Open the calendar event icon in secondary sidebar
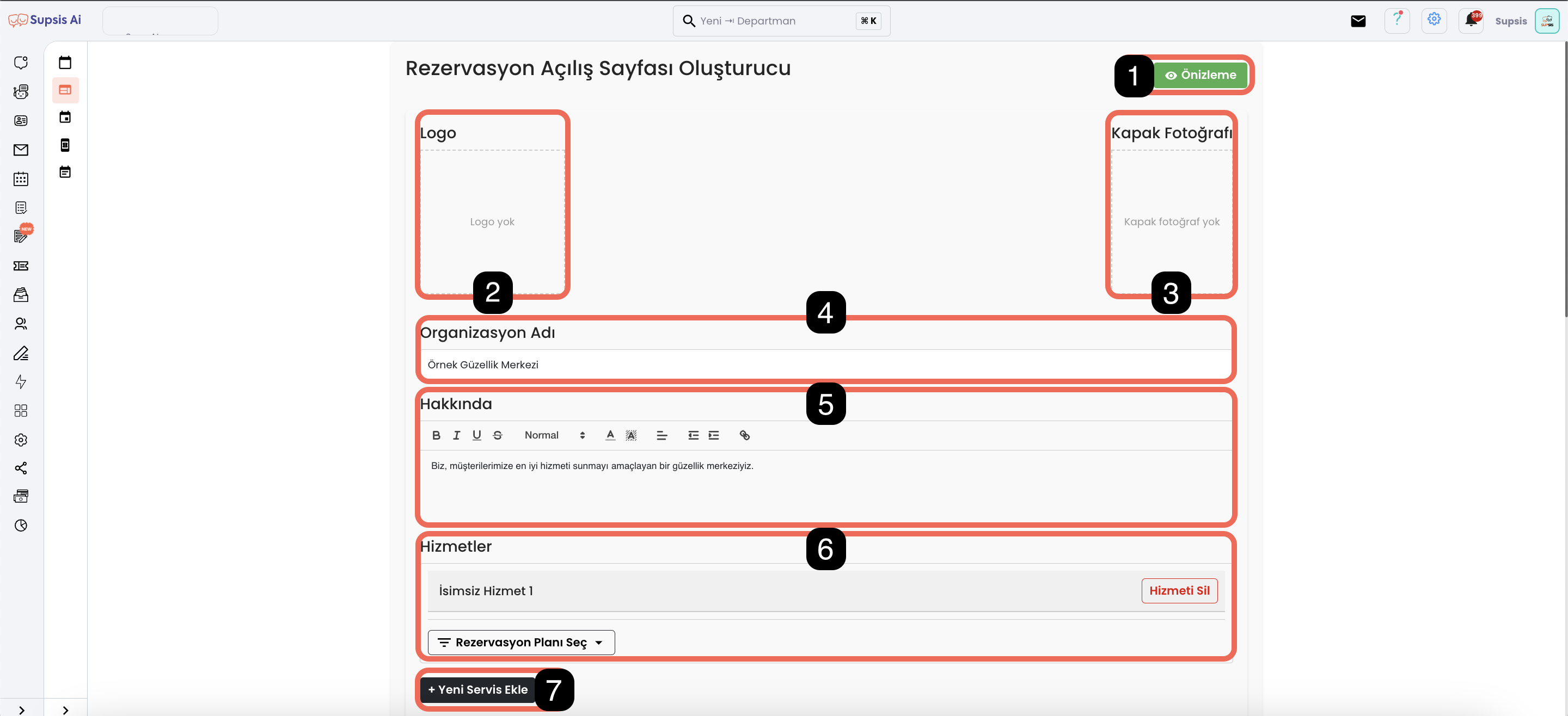1568x716 pixels. tap(65, 117)
